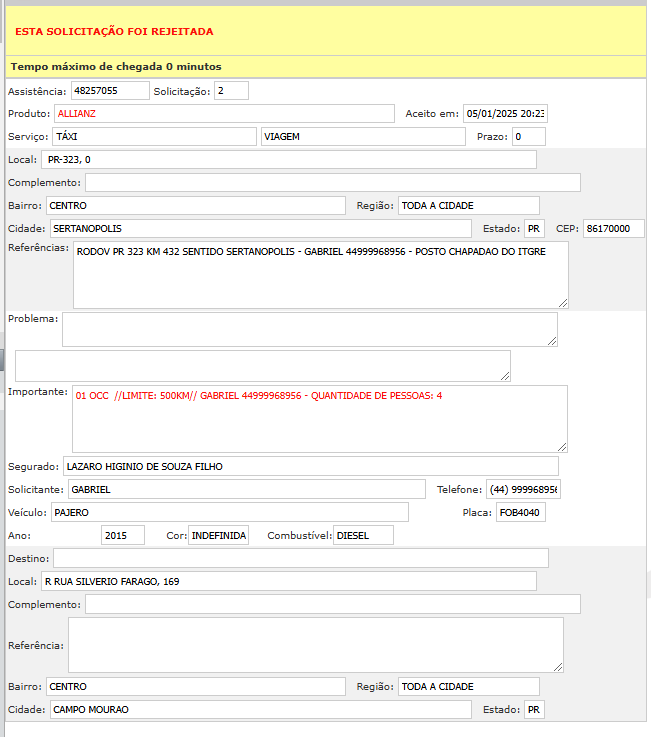The height and width of the screenshot is (737, 651).
Task: Click inside the Referências text area
Action: pyautogui.click(x=320, y=275)
